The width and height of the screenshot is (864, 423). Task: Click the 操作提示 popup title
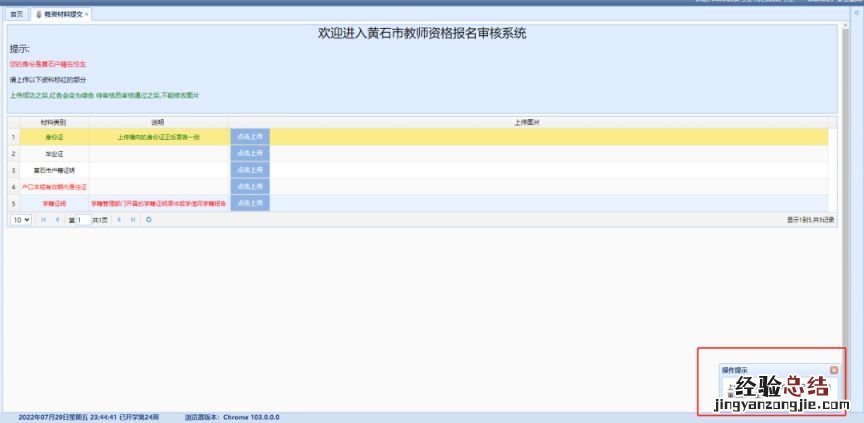(735, 370)
